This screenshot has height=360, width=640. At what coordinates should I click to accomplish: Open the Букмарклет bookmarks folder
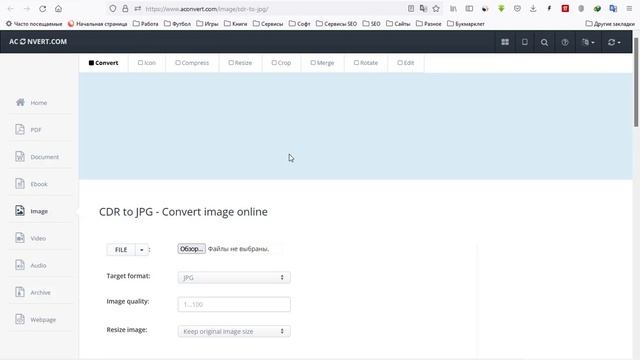point(466,24)
